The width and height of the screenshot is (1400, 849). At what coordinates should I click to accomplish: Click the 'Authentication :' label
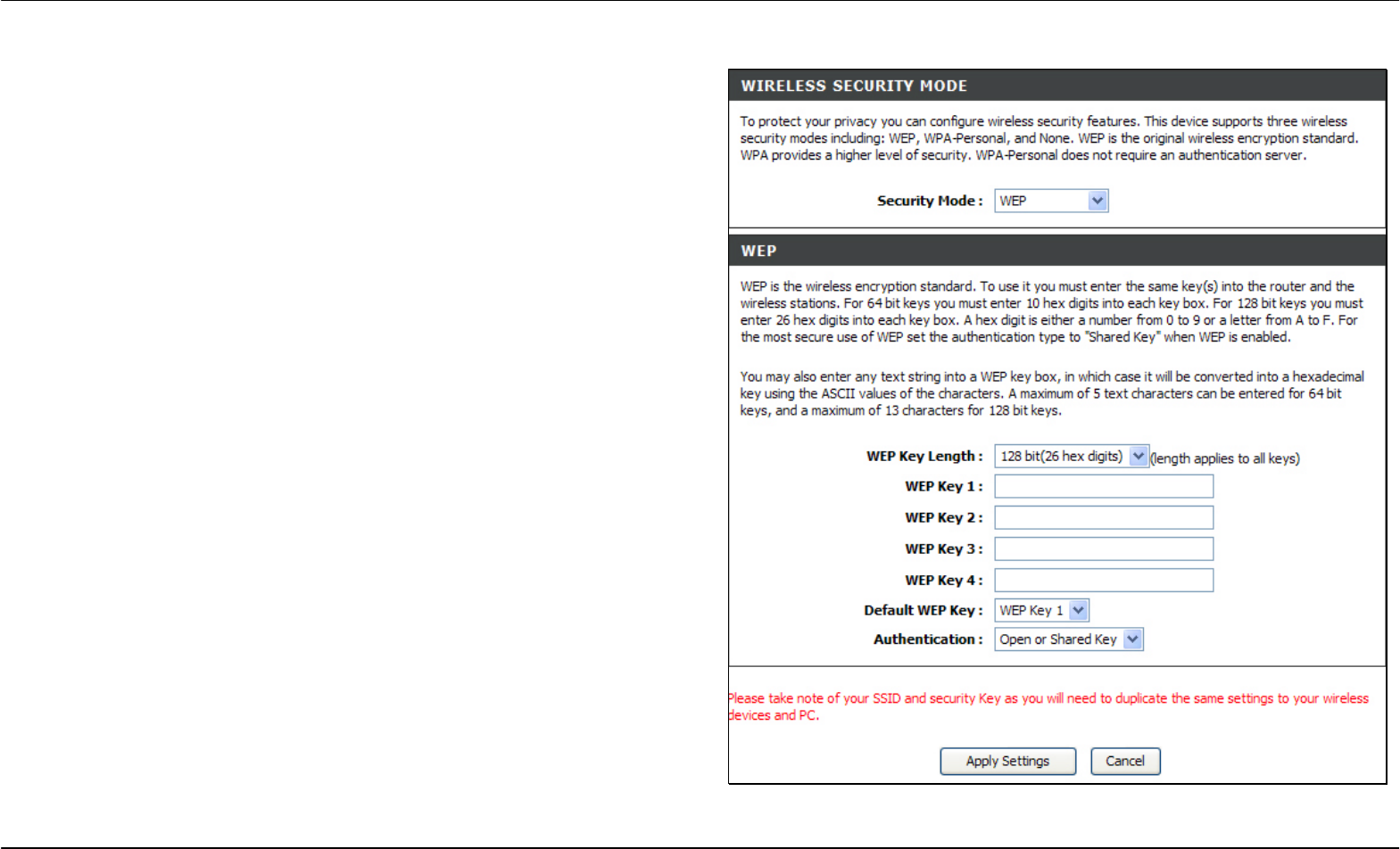click(928, 639)
